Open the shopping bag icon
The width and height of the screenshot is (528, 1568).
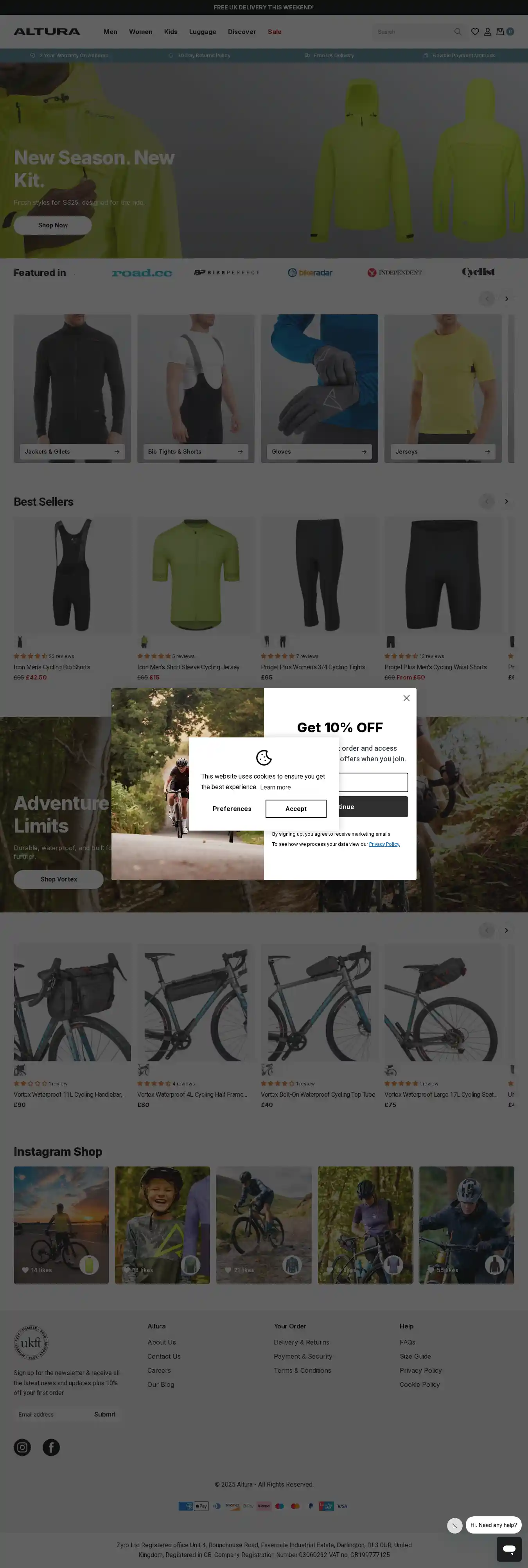point(500,32)
